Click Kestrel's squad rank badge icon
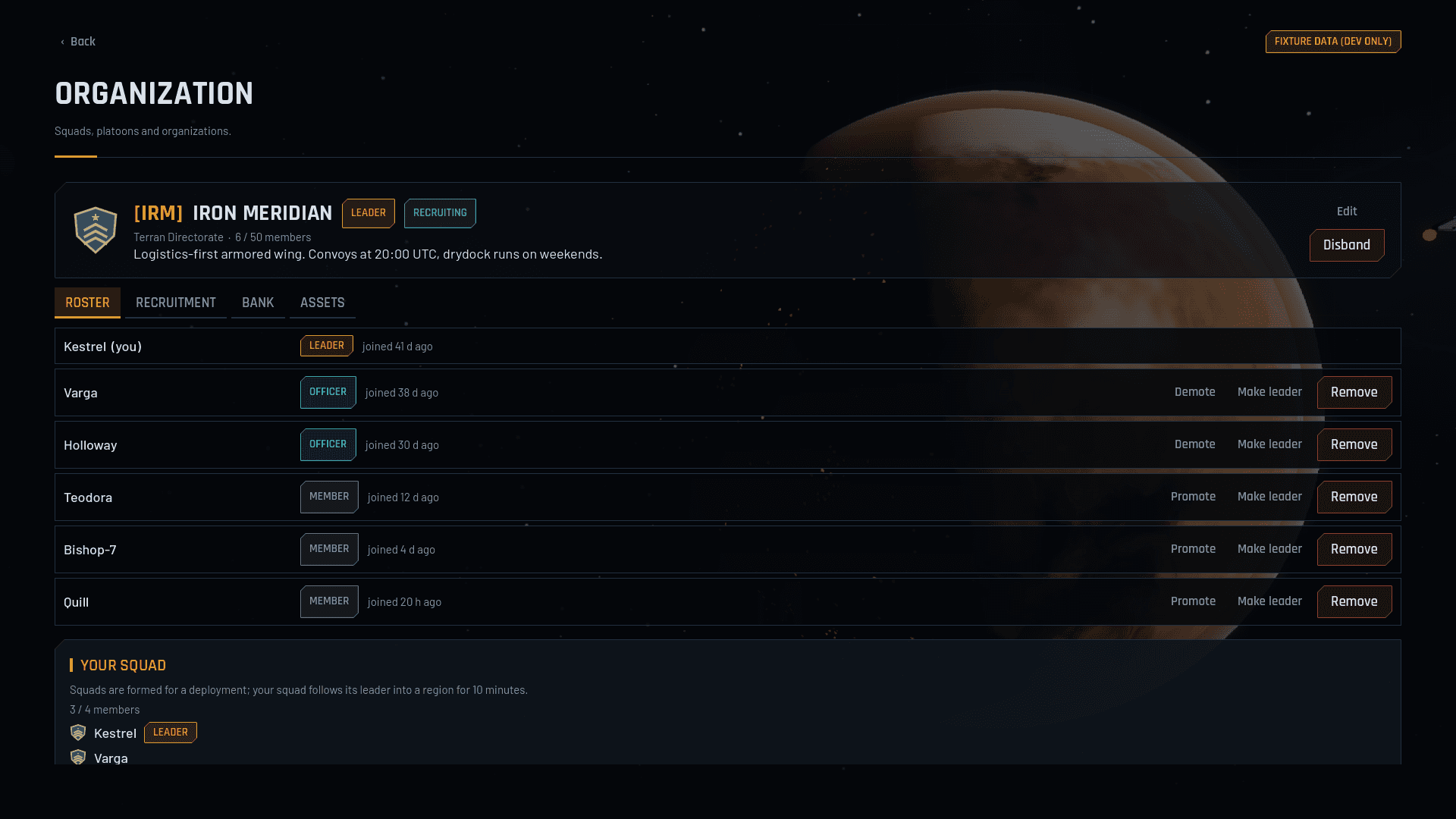Image resolution: width=1456 pixels, height=819 pixels. coord(78,733)
